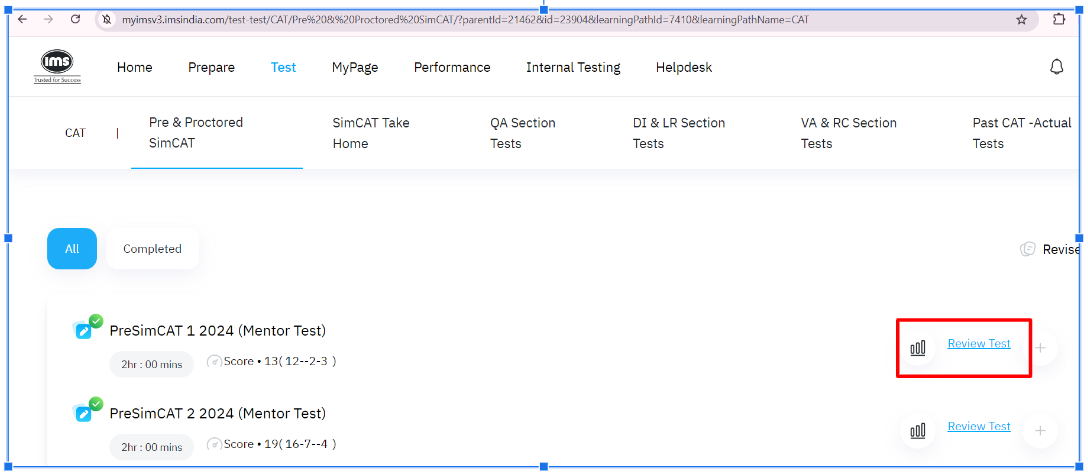This screenshot has height=476, width=1088.
Task: Switch to Past CAT -Actual Tests tab
Action: click(1022, 133)
